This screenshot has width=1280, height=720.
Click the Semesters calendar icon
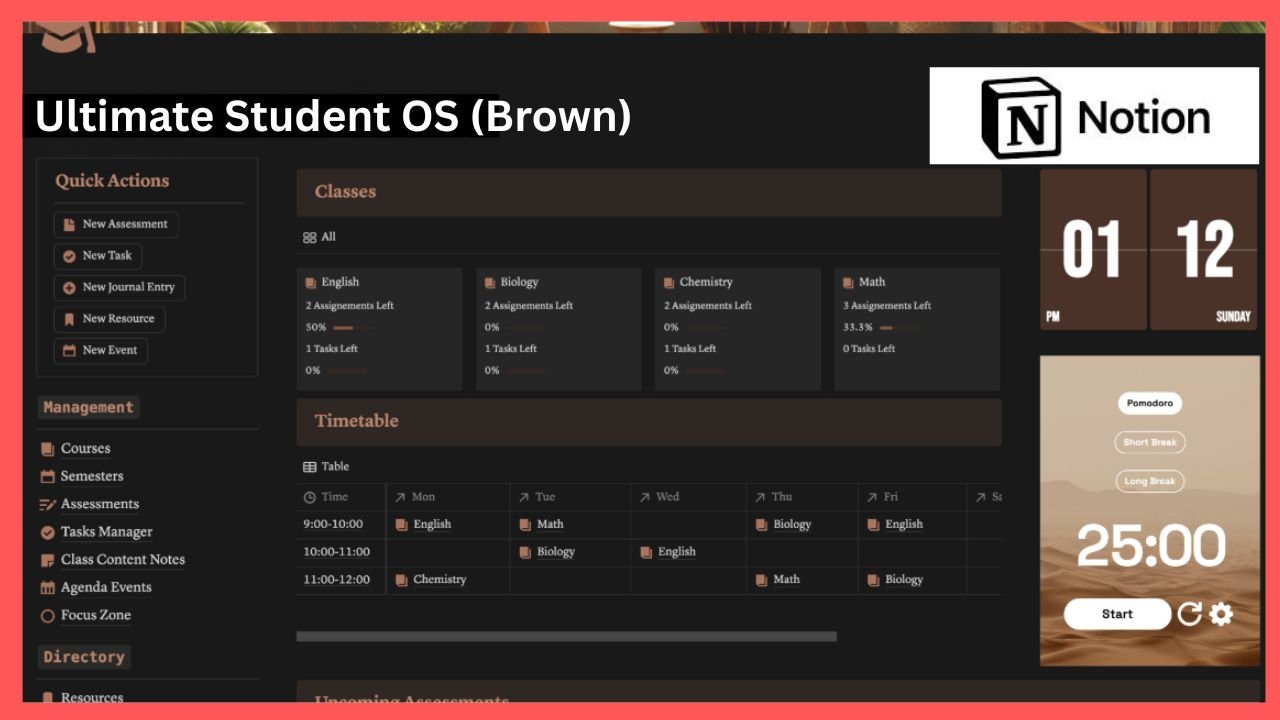(x=47, y=477)
